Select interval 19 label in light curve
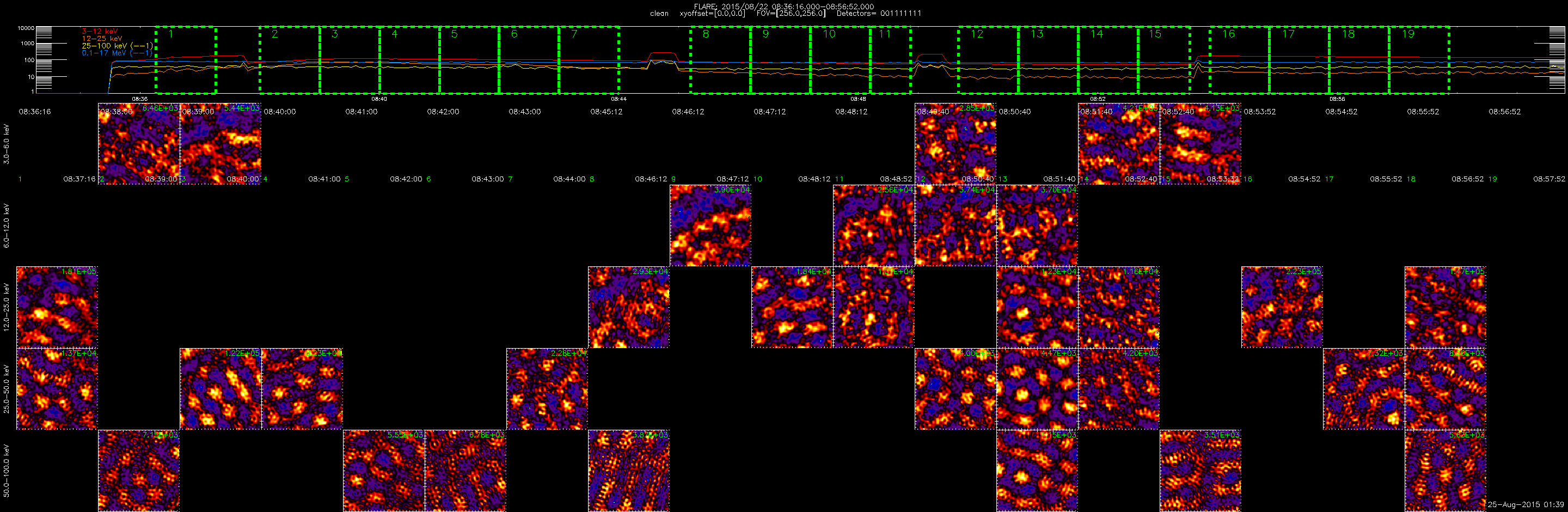Screen dimensions: 1568x512 1408,34
